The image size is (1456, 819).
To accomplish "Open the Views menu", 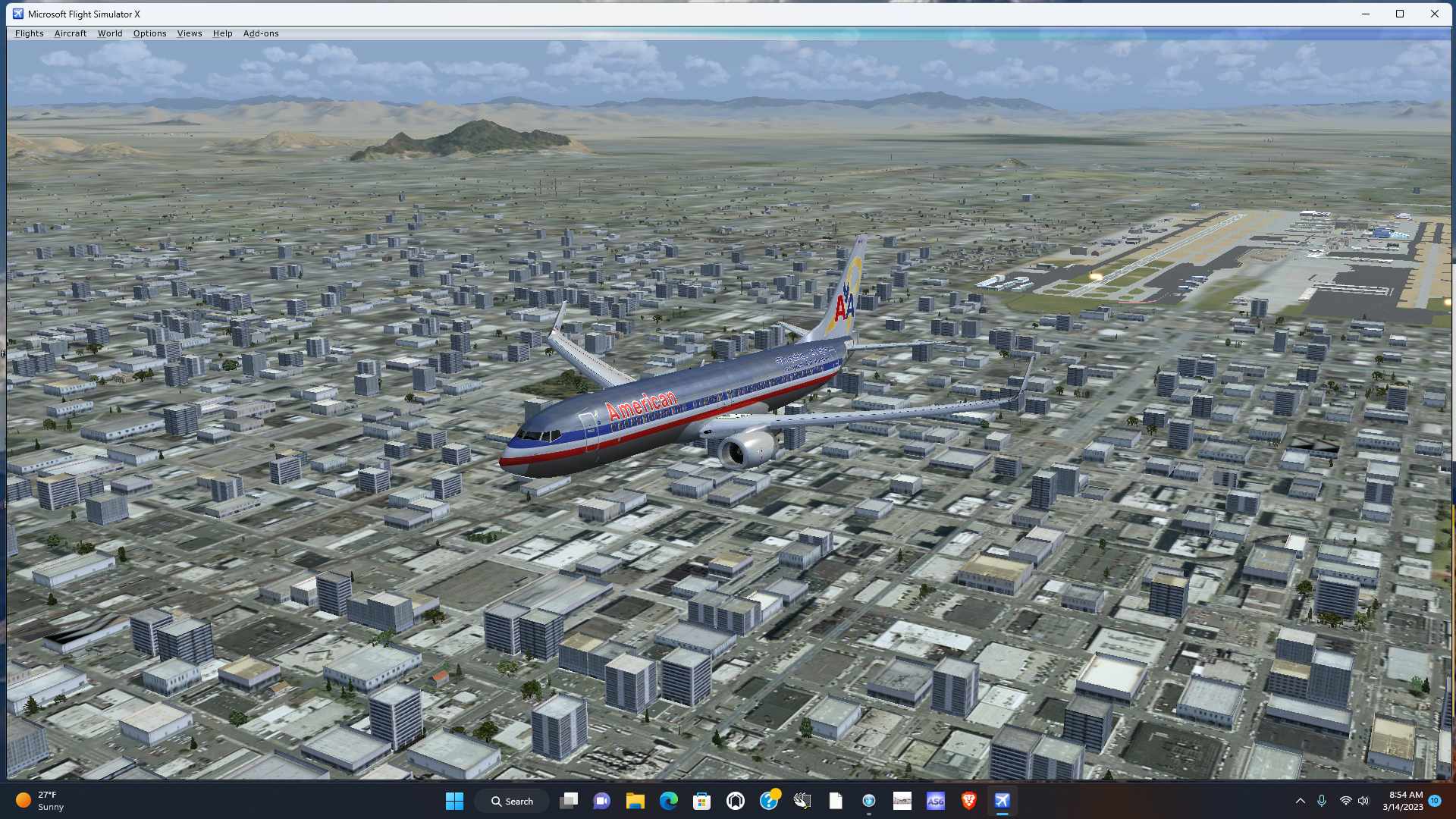I will (x=190, y=33).
